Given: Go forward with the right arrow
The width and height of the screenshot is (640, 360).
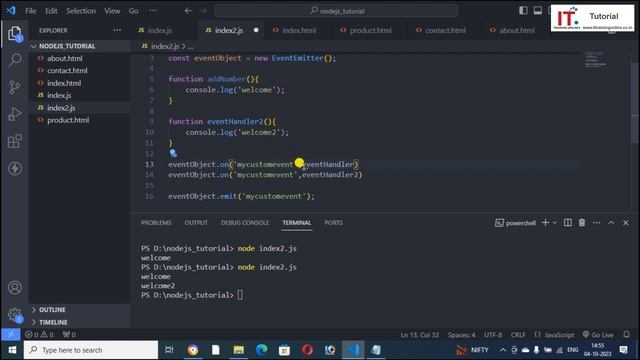Looking at the screenshot, I should click(x=203, y=11).
